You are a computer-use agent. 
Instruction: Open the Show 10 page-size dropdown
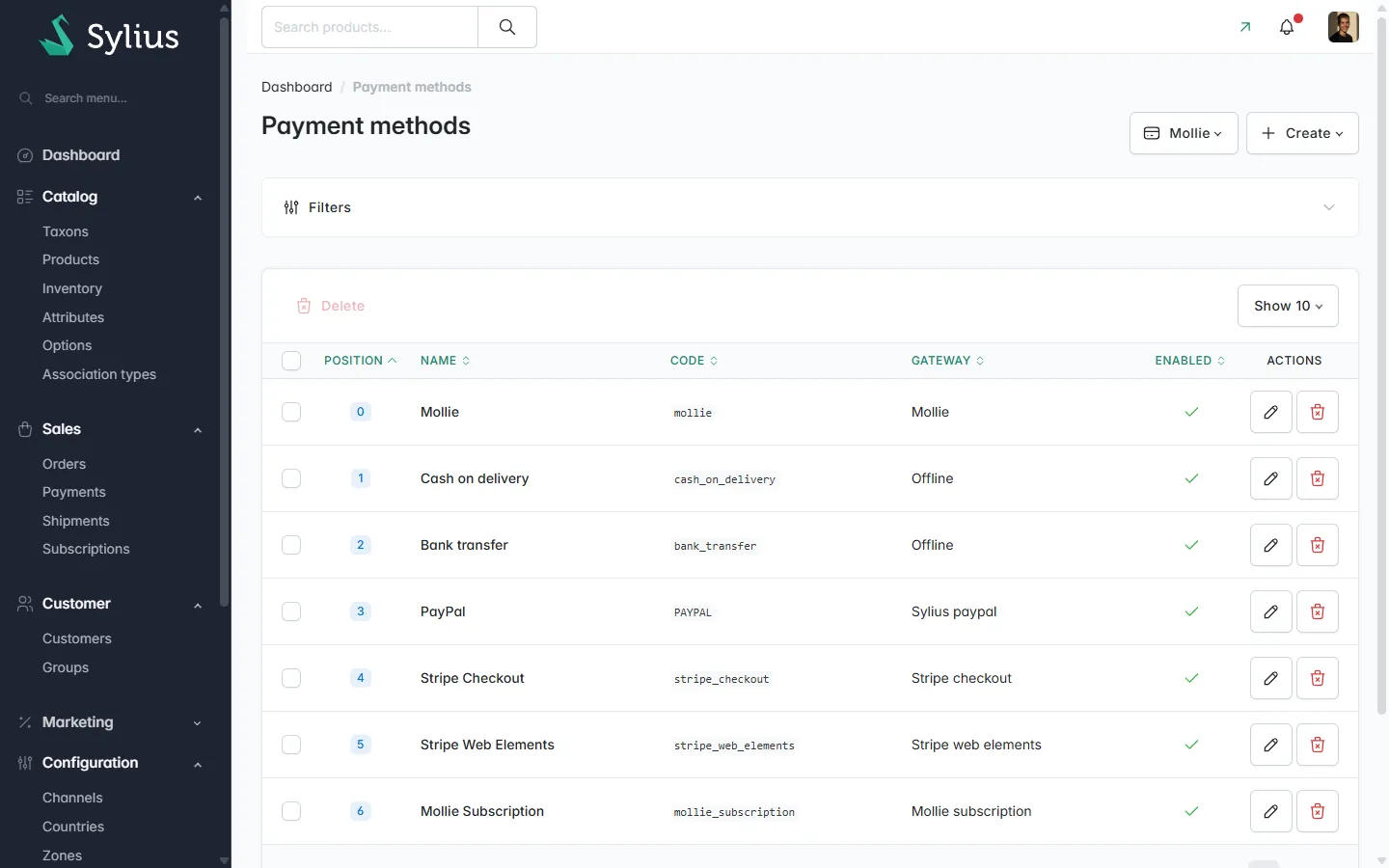point(1288,306)
